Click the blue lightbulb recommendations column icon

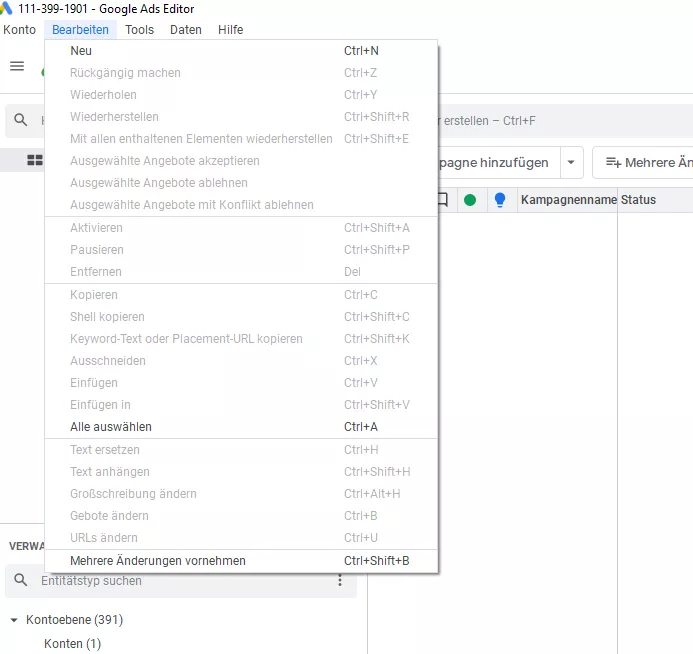[x=500, y=200]
